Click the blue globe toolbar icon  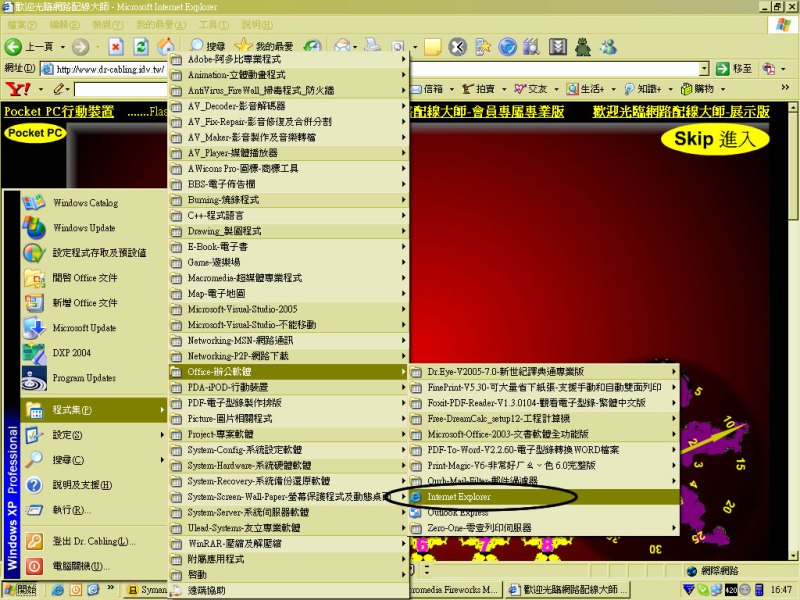pyautogui.click(x=507, y=47)
